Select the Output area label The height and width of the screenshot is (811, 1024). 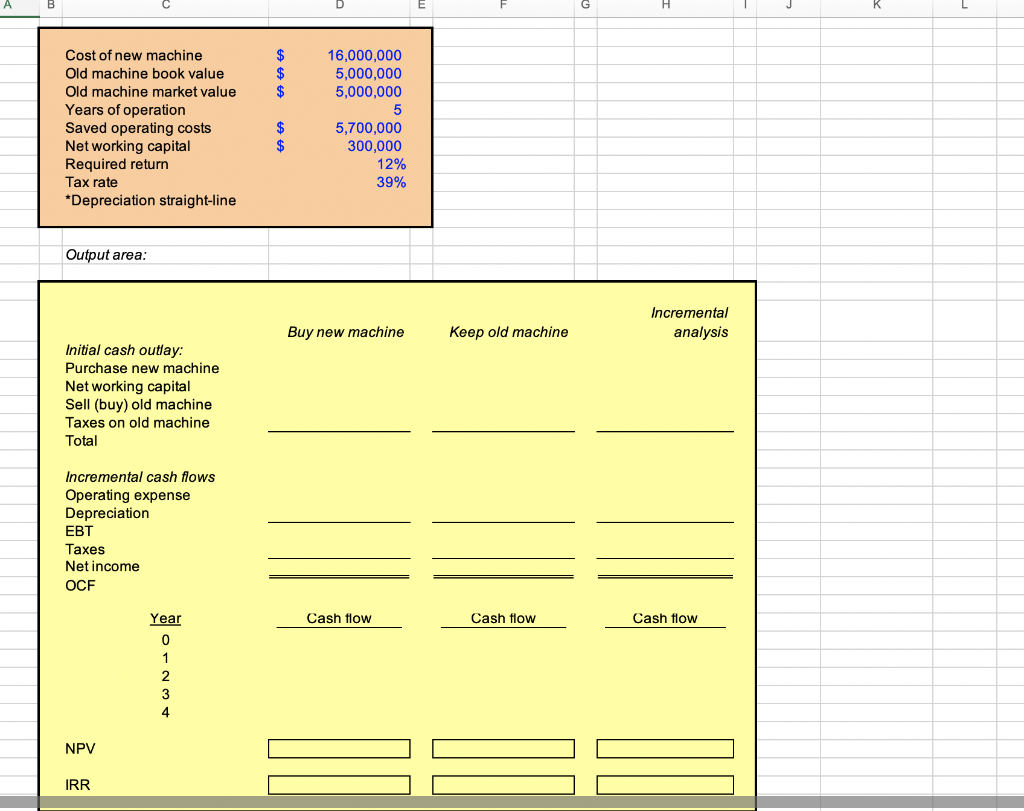(107, 255)
